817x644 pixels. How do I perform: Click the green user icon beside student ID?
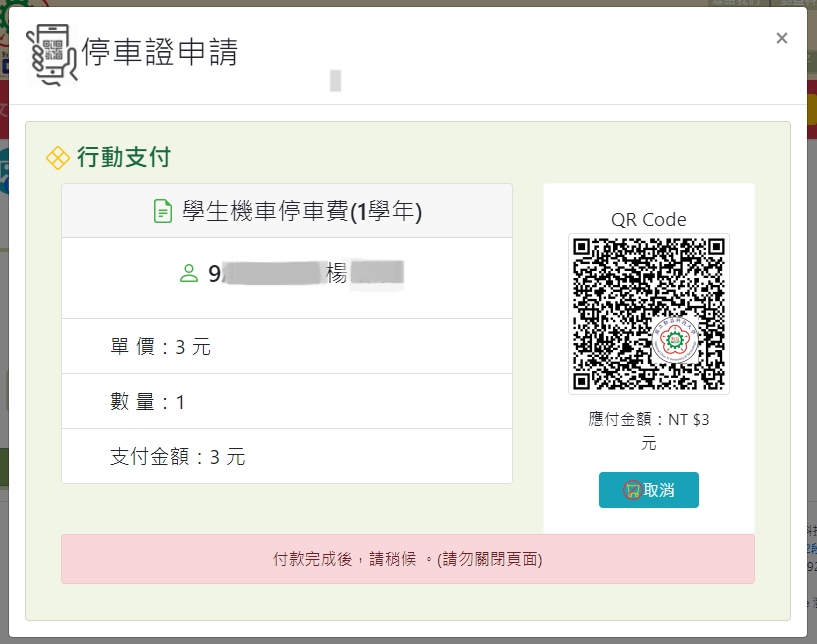[x=189, y=273]
